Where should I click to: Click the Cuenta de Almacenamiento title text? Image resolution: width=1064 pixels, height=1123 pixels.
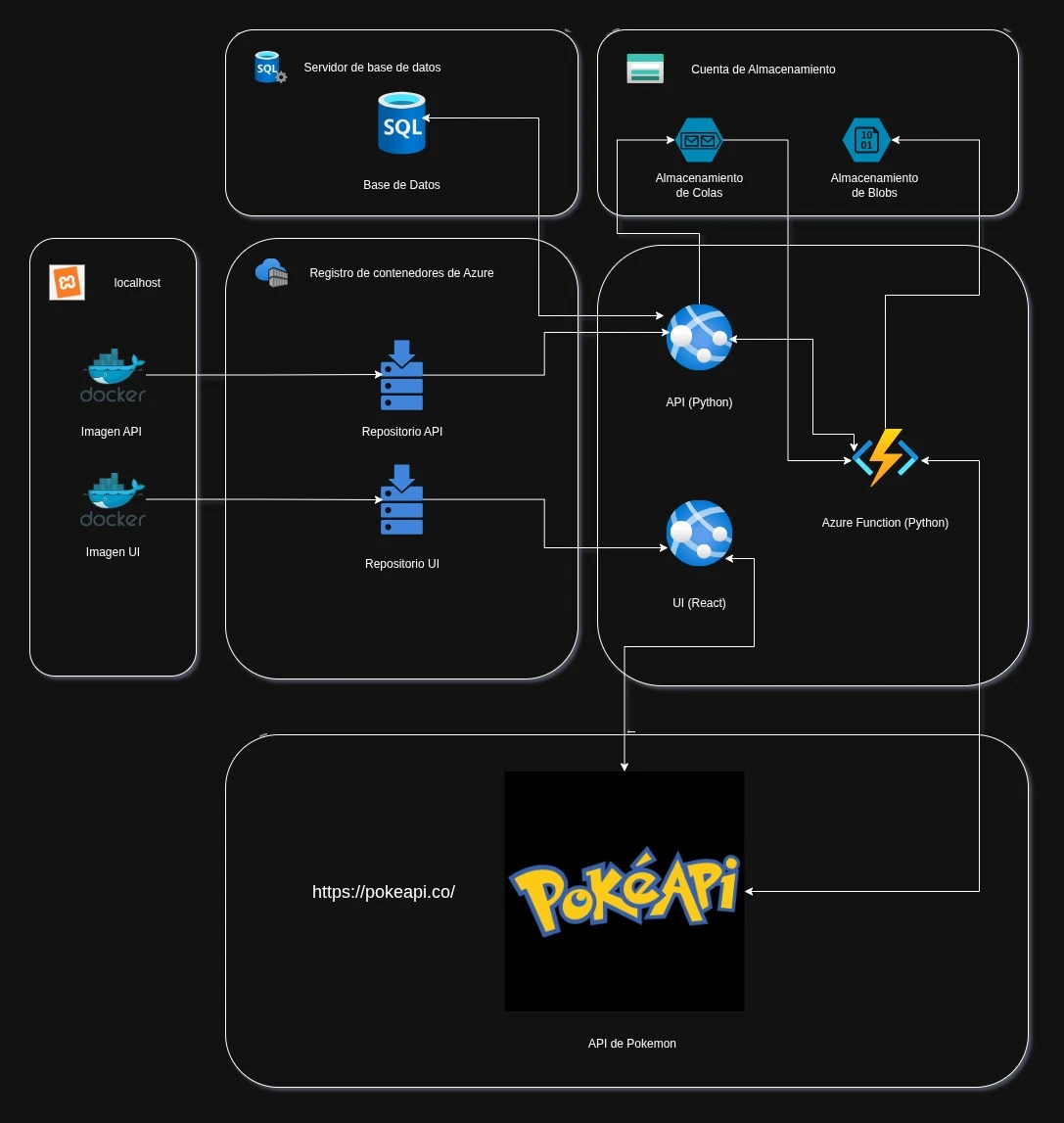[x=763, y=70]
